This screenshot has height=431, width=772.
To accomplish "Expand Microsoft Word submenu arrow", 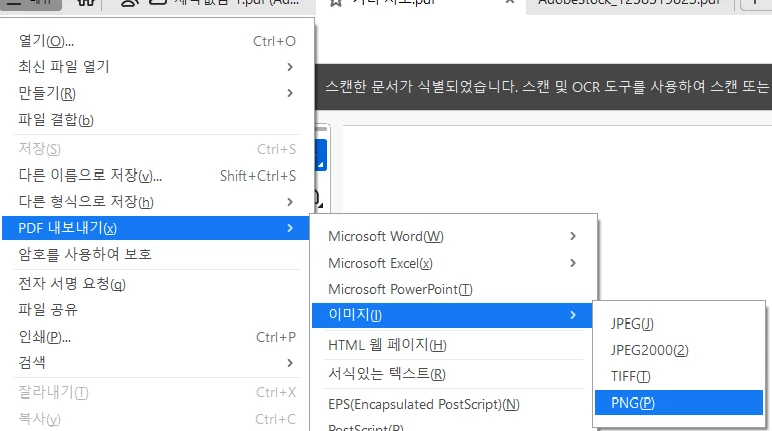I will pyautogui.click(x=573, y=236).
